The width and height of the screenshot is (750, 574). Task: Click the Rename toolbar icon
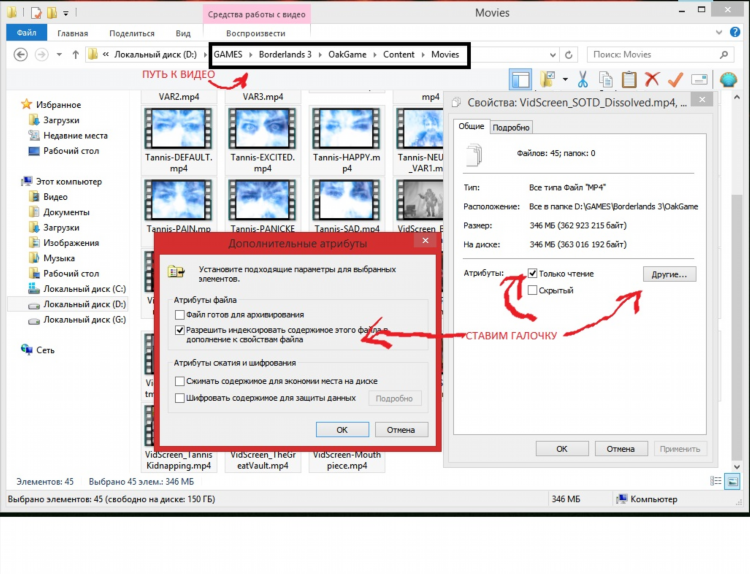coord(699,79)
